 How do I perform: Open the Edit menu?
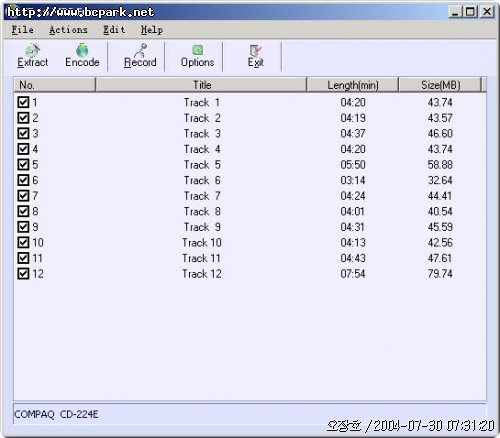click(114, 30)
